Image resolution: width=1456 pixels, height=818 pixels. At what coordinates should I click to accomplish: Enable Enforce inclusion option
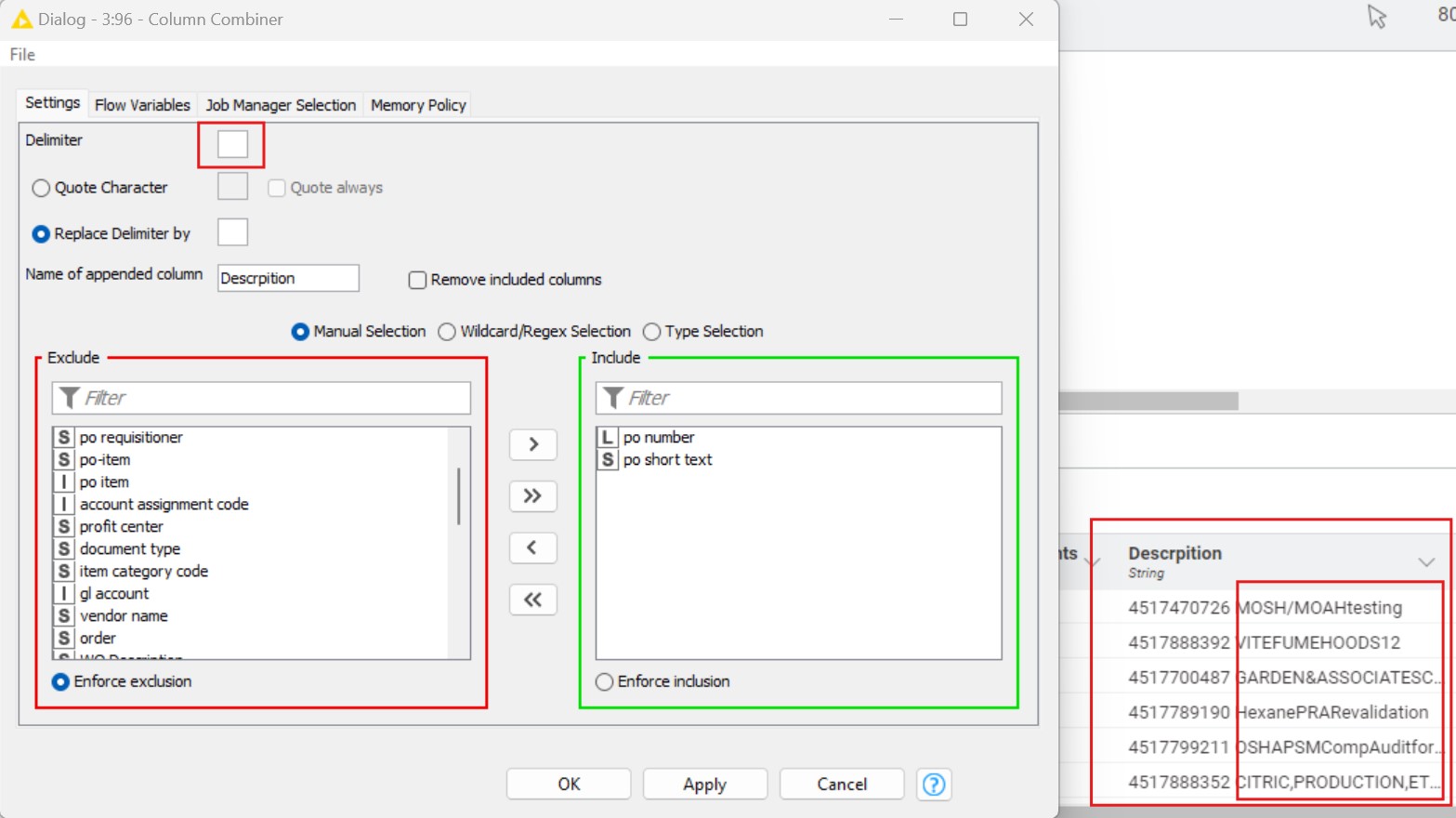click(x=604, y=681)
